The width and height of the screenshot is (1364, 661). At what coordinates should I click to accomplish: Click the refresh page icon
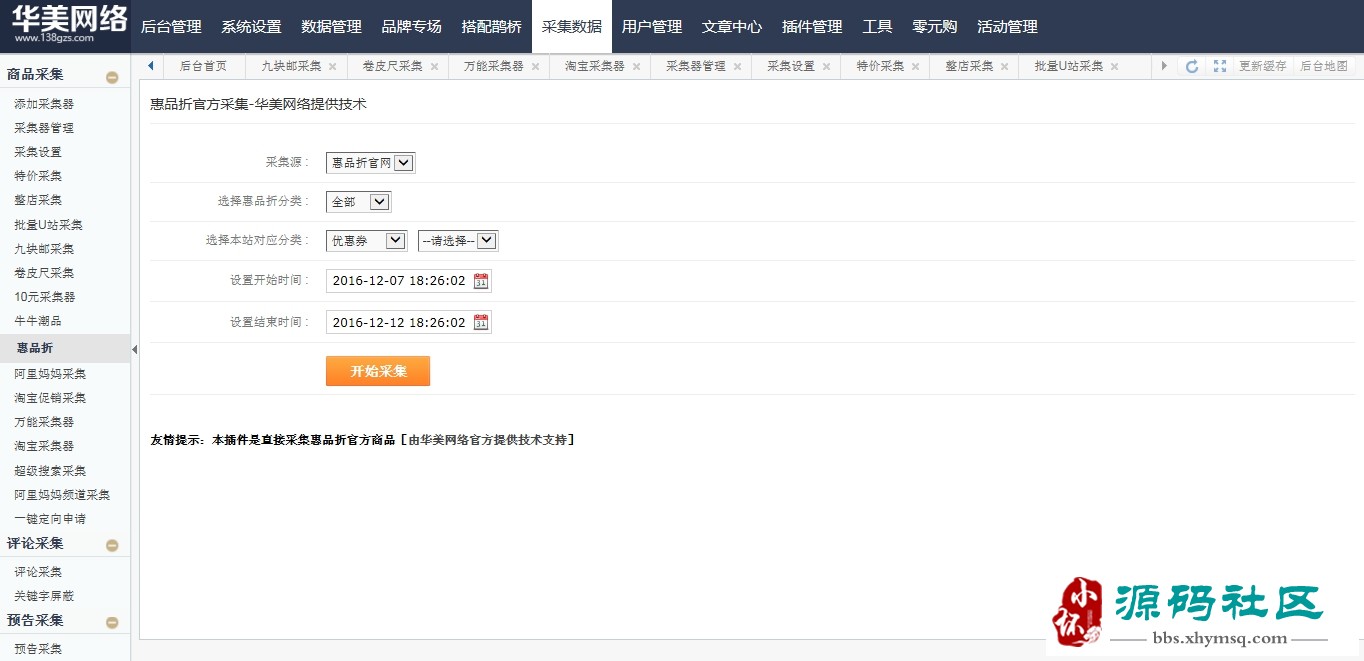coord(1192,66)
